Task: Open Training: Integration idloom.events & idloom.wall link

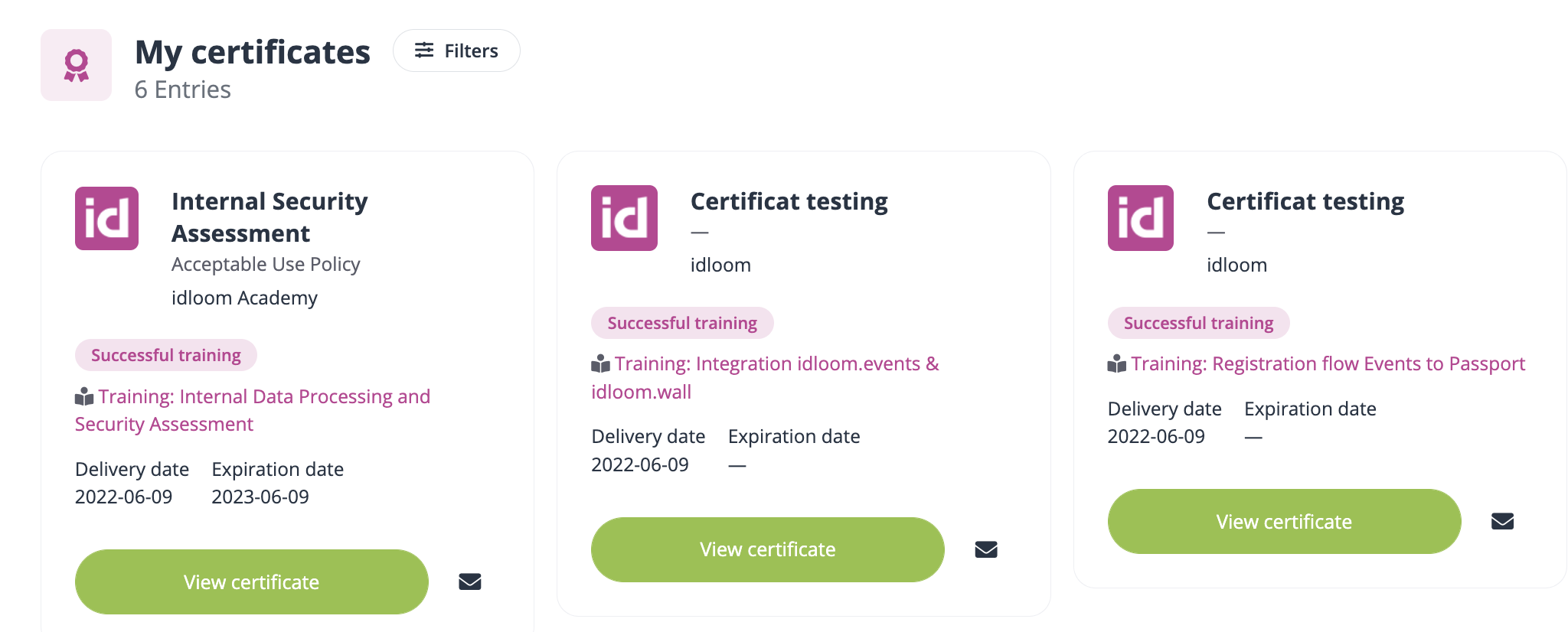Action: [x=776, y=363]
